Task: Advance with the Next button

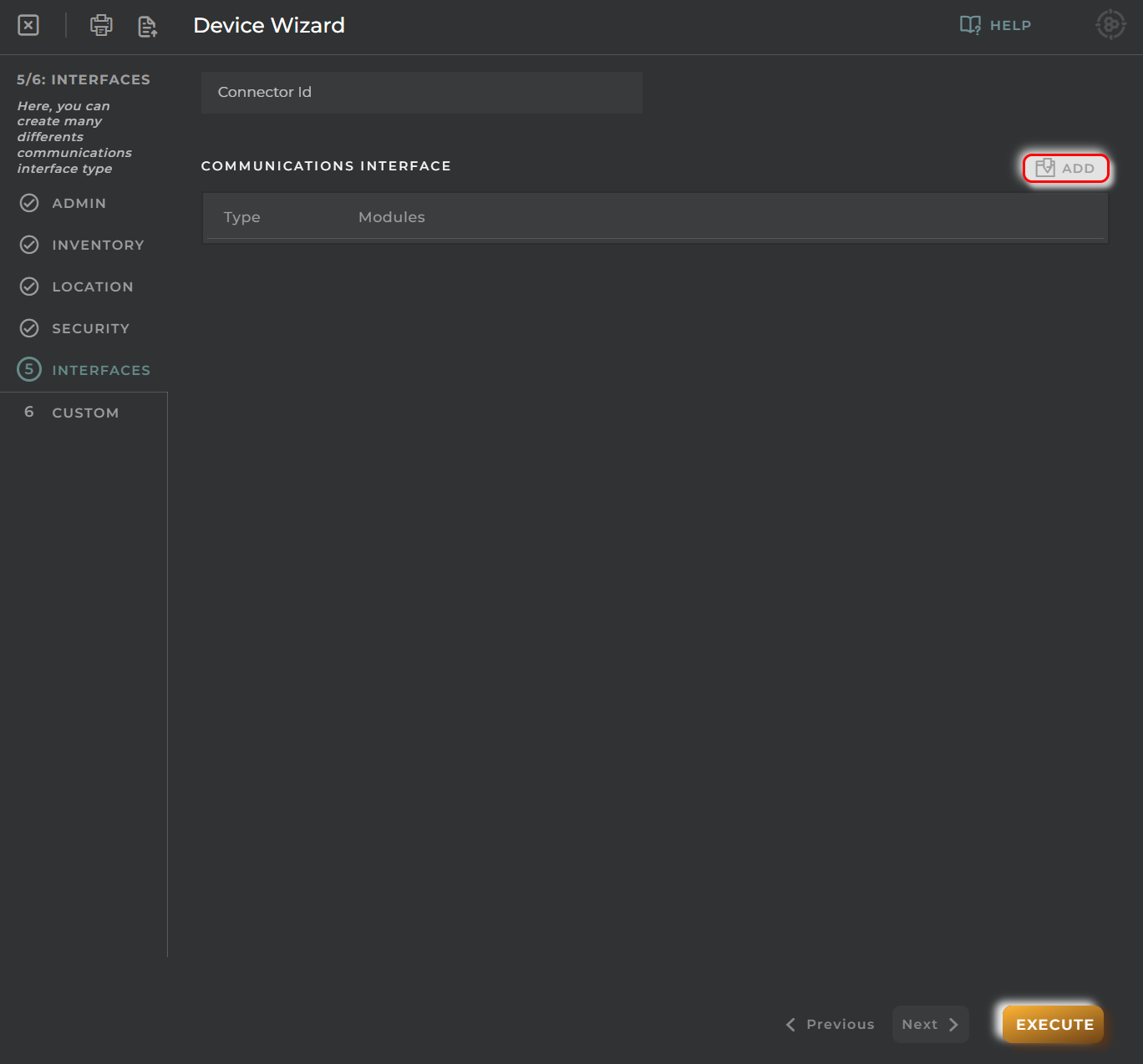Action: point(931,1024)
